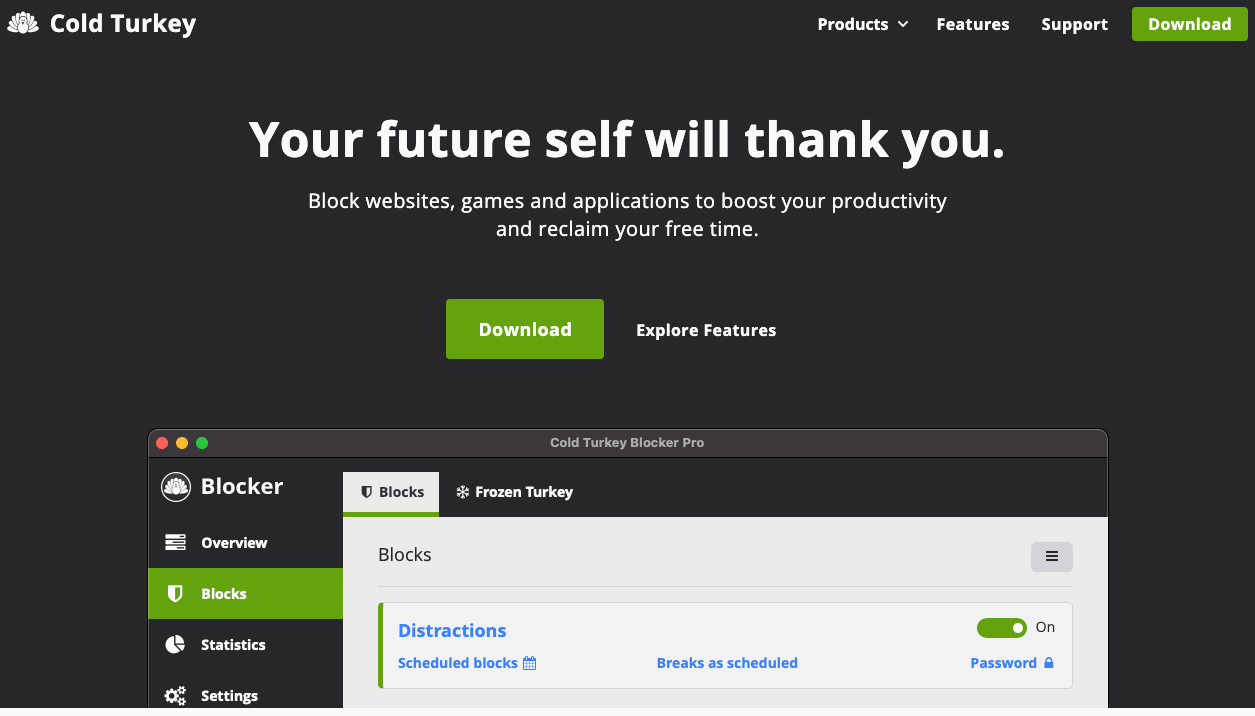Select the Blocks tab

(392, 492)
